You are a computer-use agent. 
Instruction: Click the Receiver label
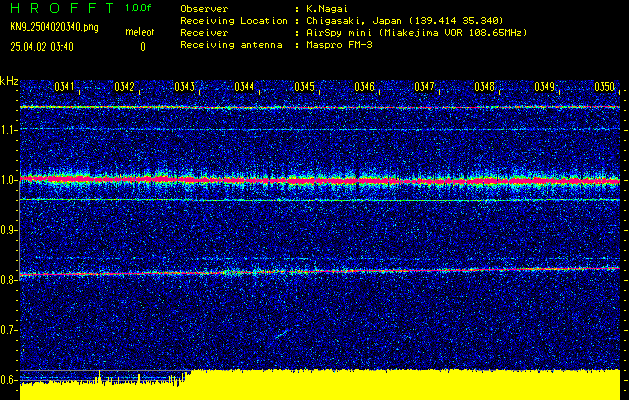click(204, 32)
